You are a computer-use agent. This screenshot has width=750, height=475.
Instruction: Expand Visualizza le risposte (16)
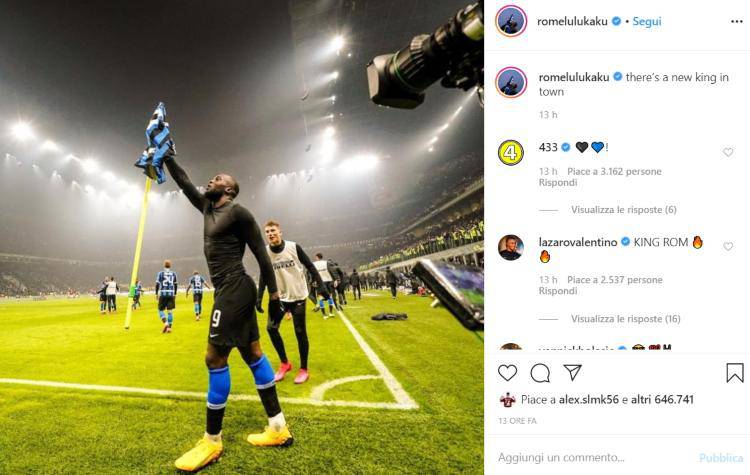click(x=626, y=319)
